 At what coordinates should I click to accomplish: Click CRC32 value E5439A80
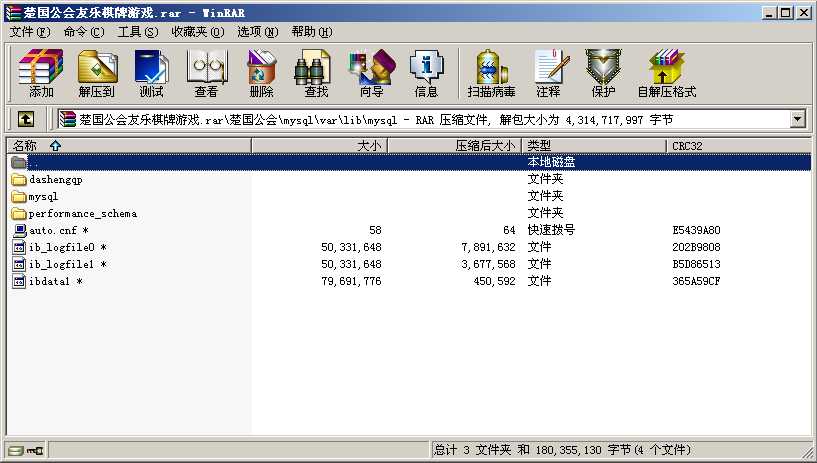696,230
